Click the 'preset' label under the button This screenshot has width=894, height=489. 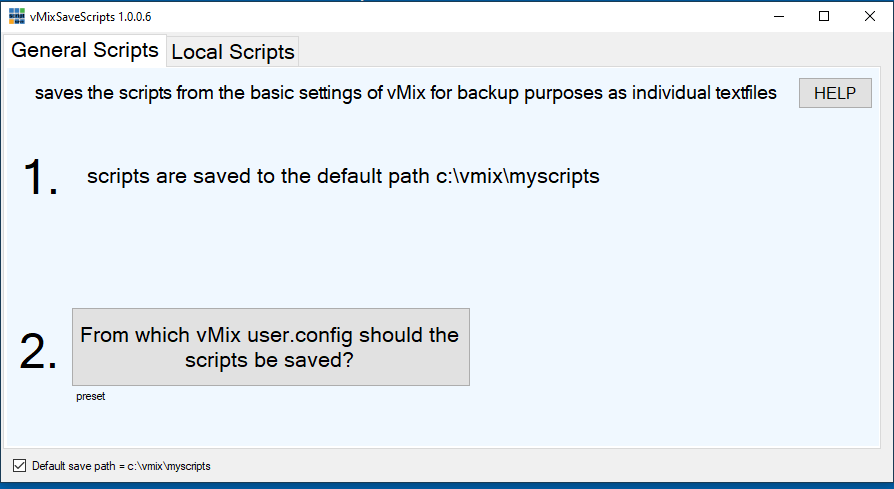click(x=90, y=397)
